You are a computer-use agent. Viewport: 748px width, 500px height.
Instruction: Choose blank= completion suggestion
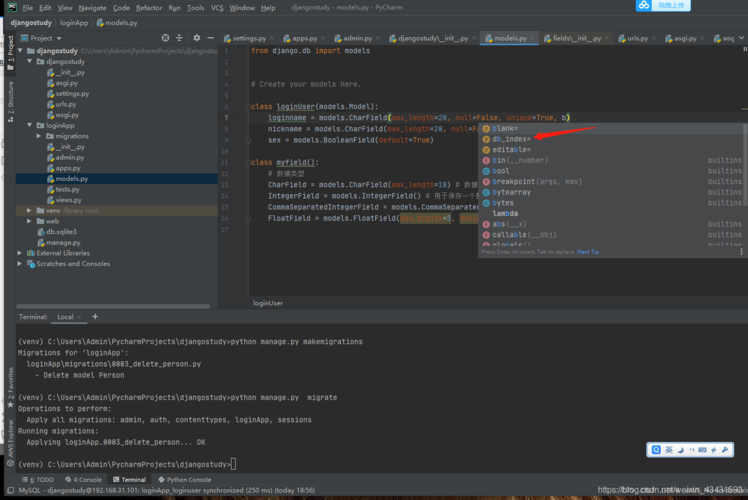click(x=612, y=128)
